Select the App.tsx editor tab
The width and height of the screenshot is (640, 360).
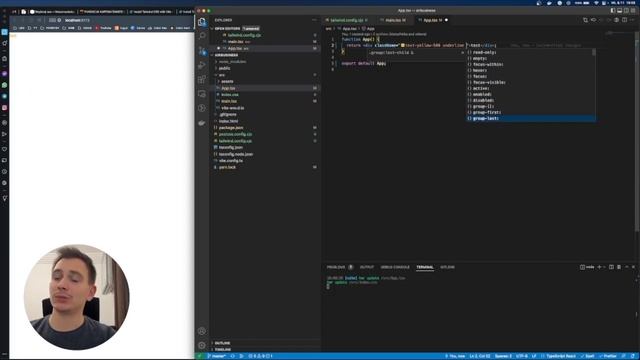(432, 20)
